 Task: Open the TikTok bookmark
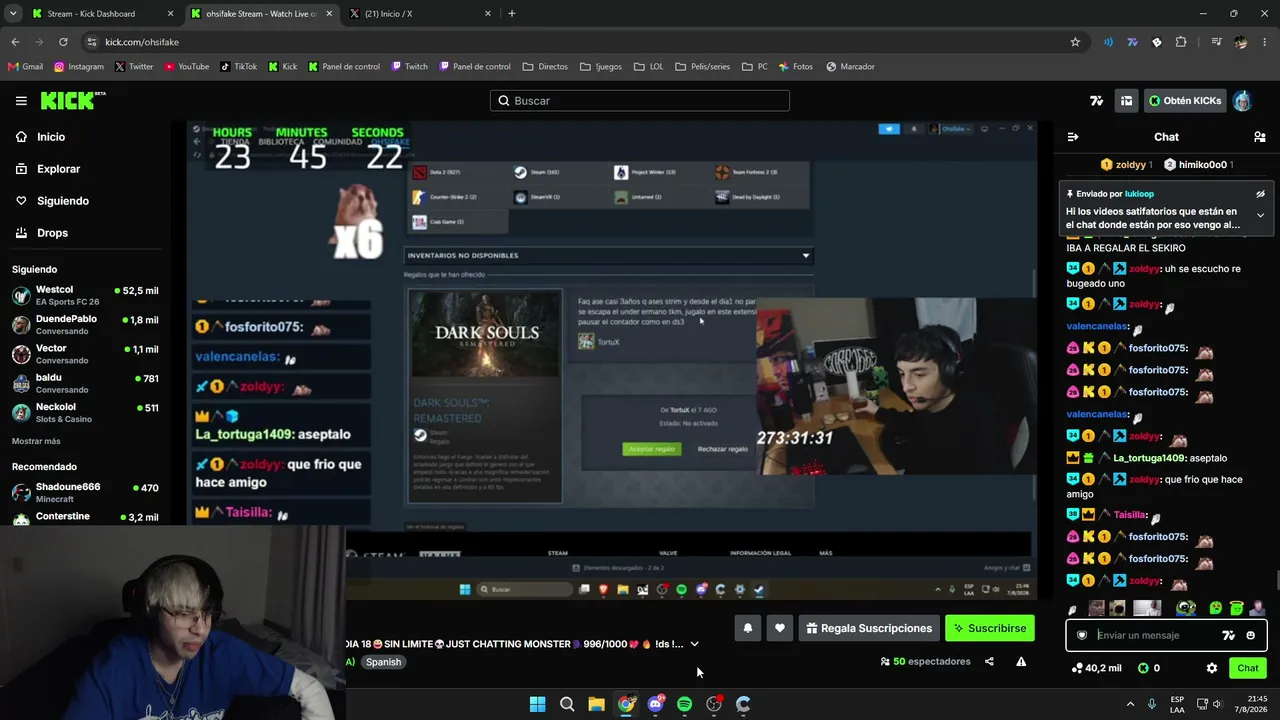[239, 67]
